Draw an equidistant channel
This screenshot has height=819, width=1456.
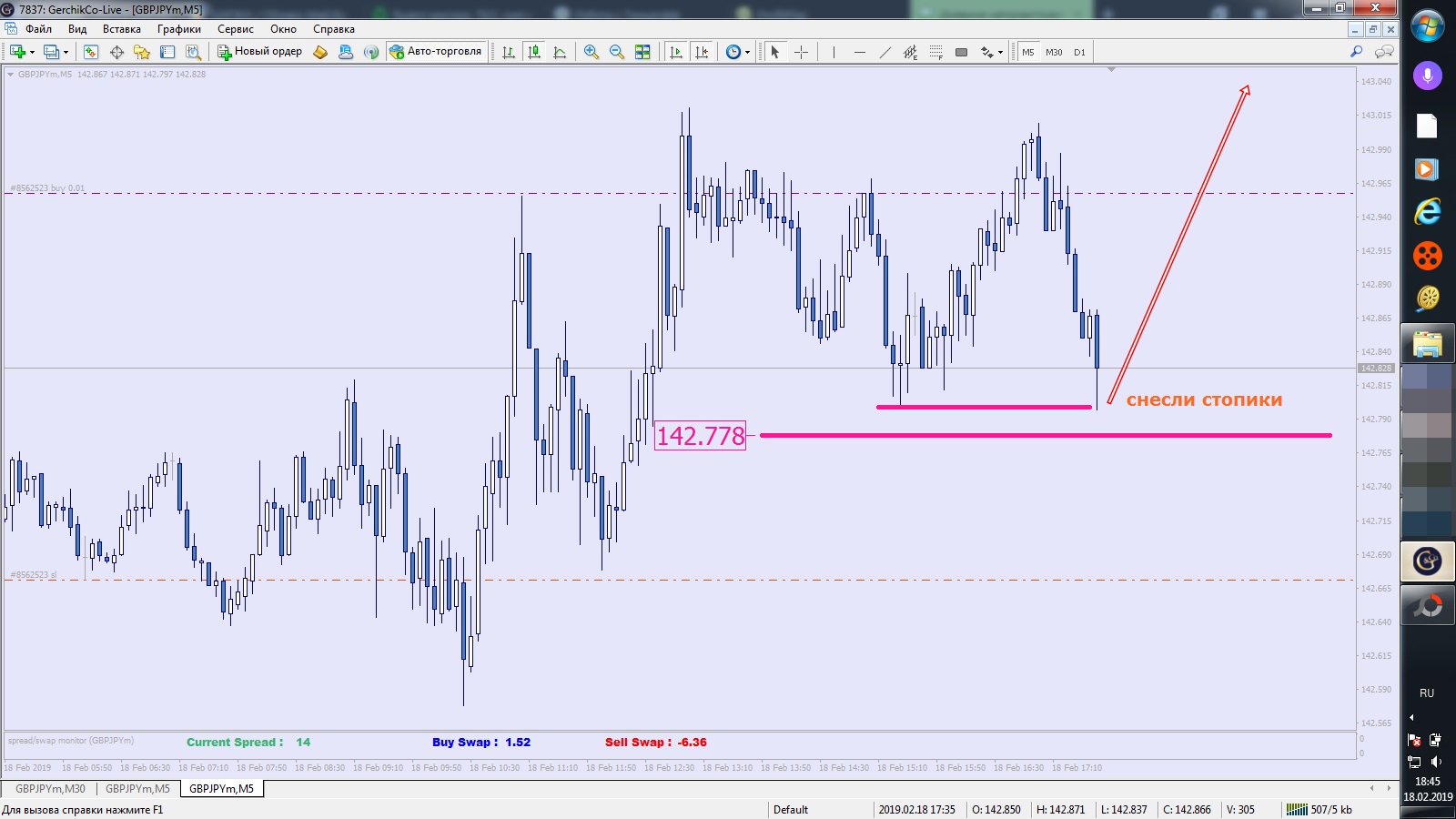pyautogui.click(x=910, y=52)
